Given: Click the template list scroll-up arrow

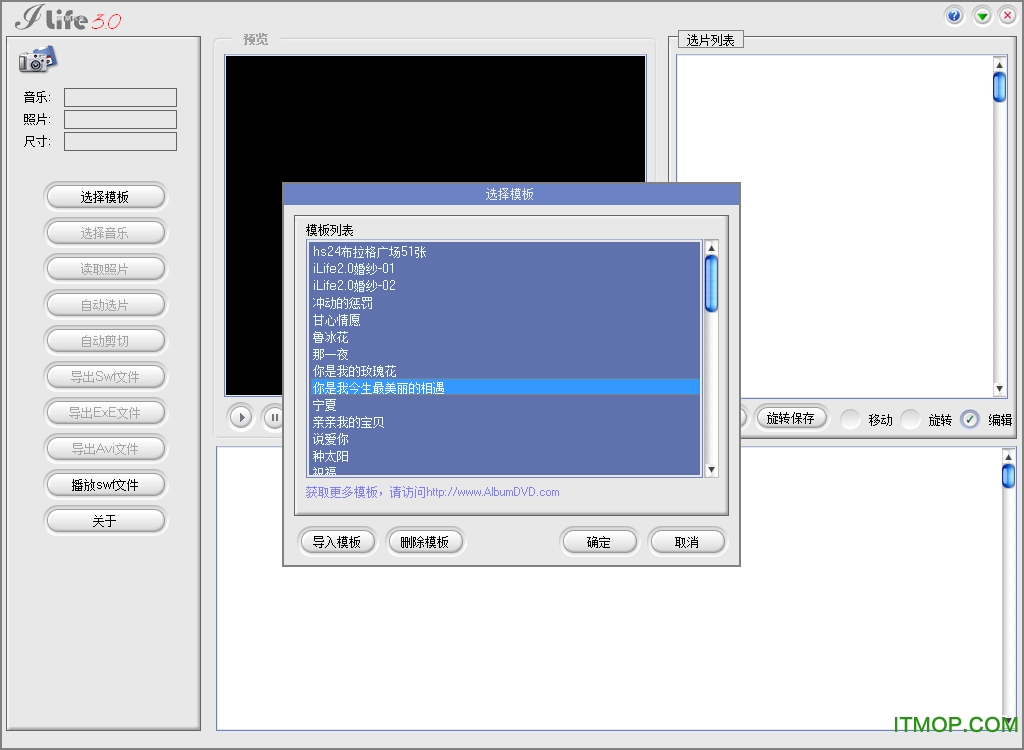Looking at the screenshot, I should [x=711, y=248].
